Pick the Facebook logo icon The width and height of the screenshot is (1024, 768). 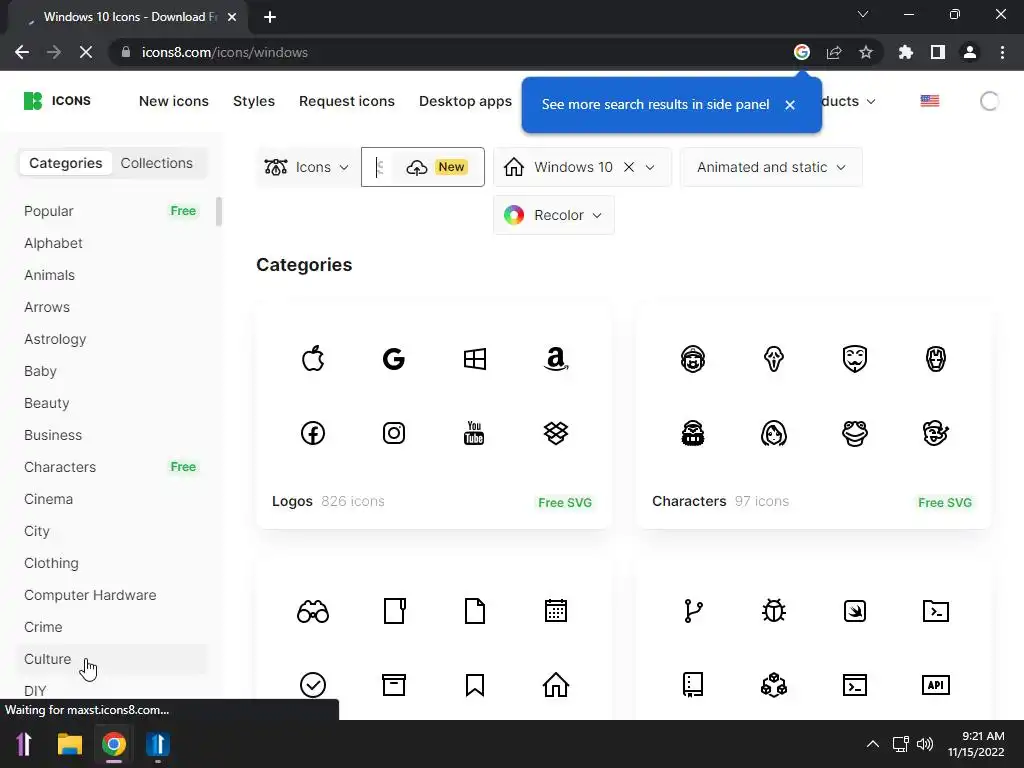point(313,433)
